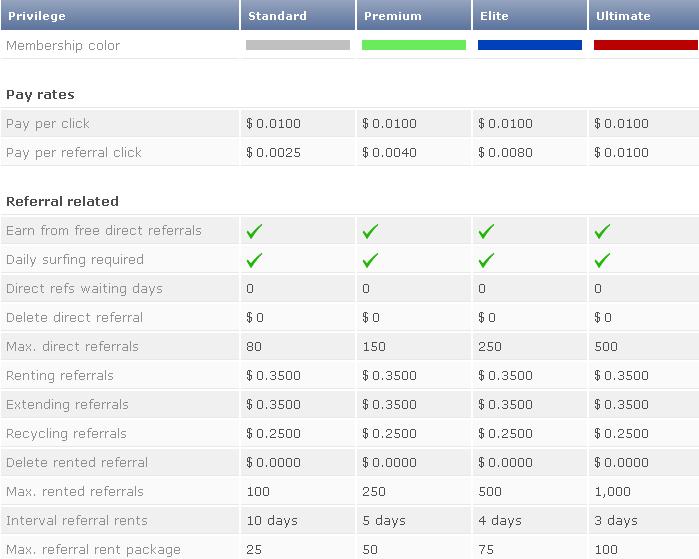This screenshot has width=699, height=559.
Task: Click the blue Elite membership color bar
Action: point(530,45)
